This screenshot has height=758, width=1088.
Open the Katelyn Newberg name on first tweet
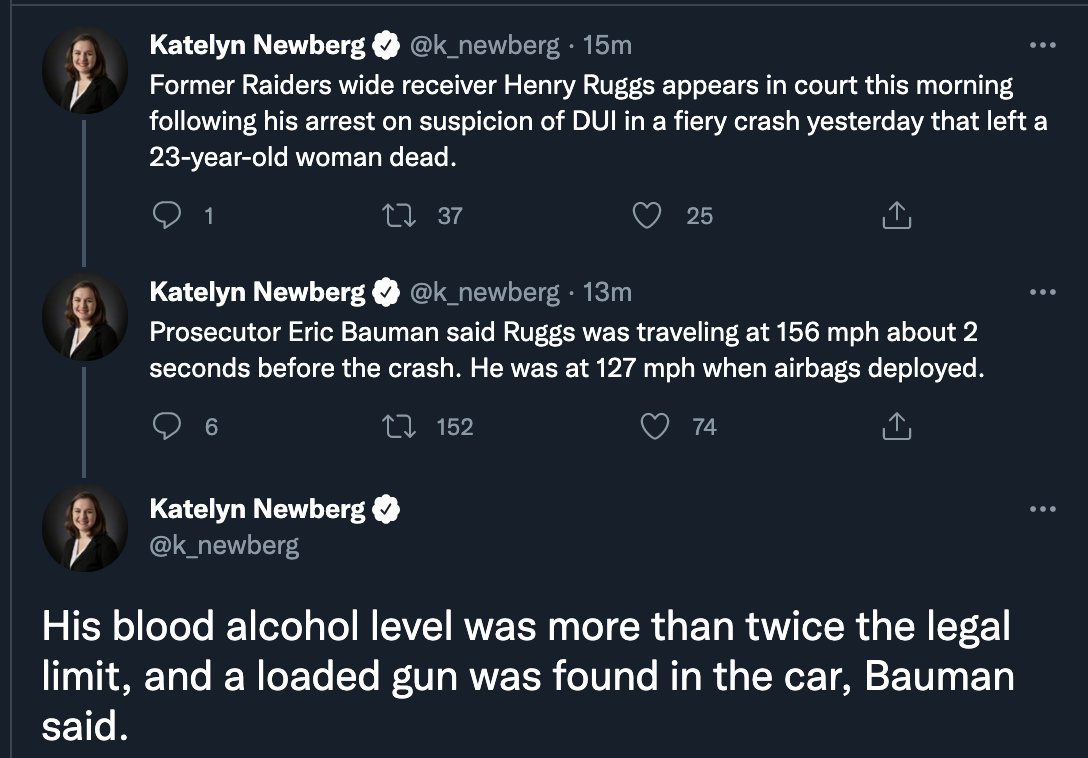(257, 45)
